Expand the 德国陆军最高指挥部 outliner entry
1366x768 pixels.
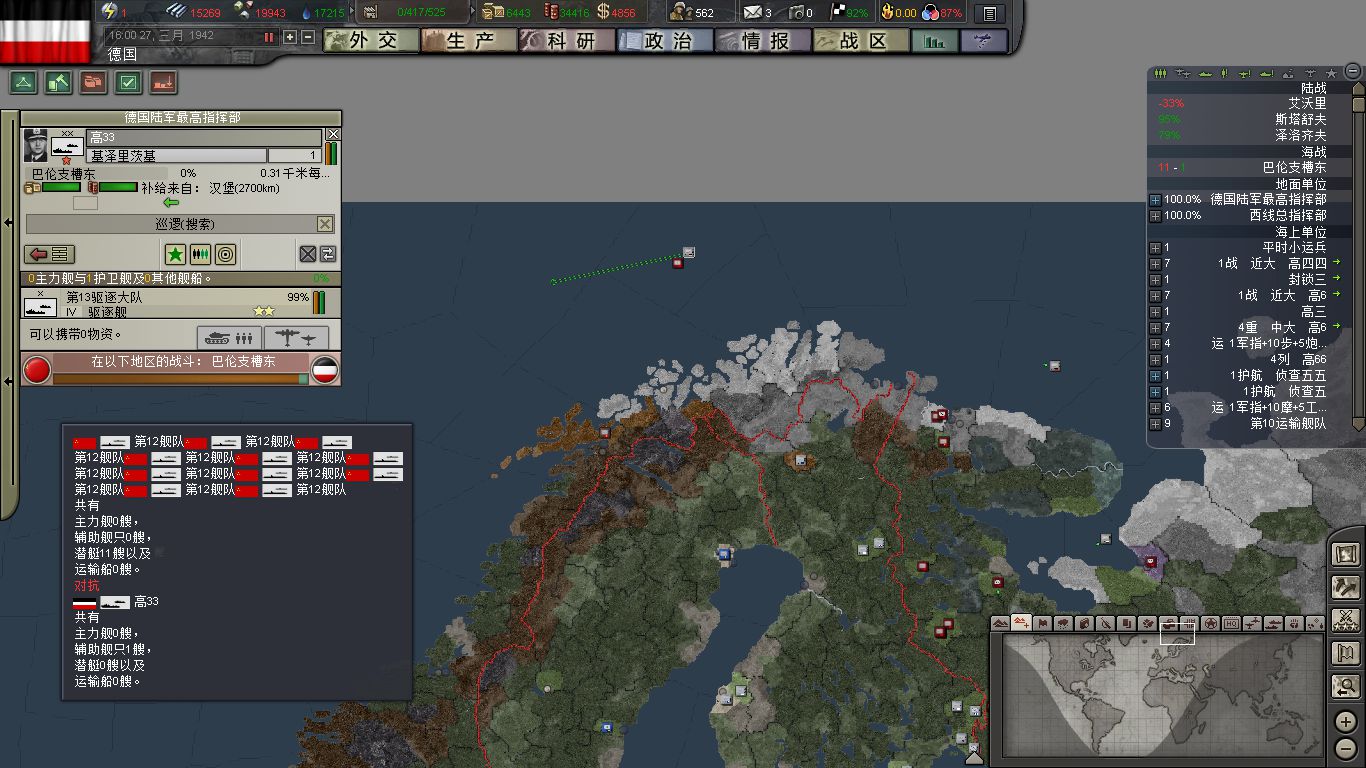(1156, 199)
